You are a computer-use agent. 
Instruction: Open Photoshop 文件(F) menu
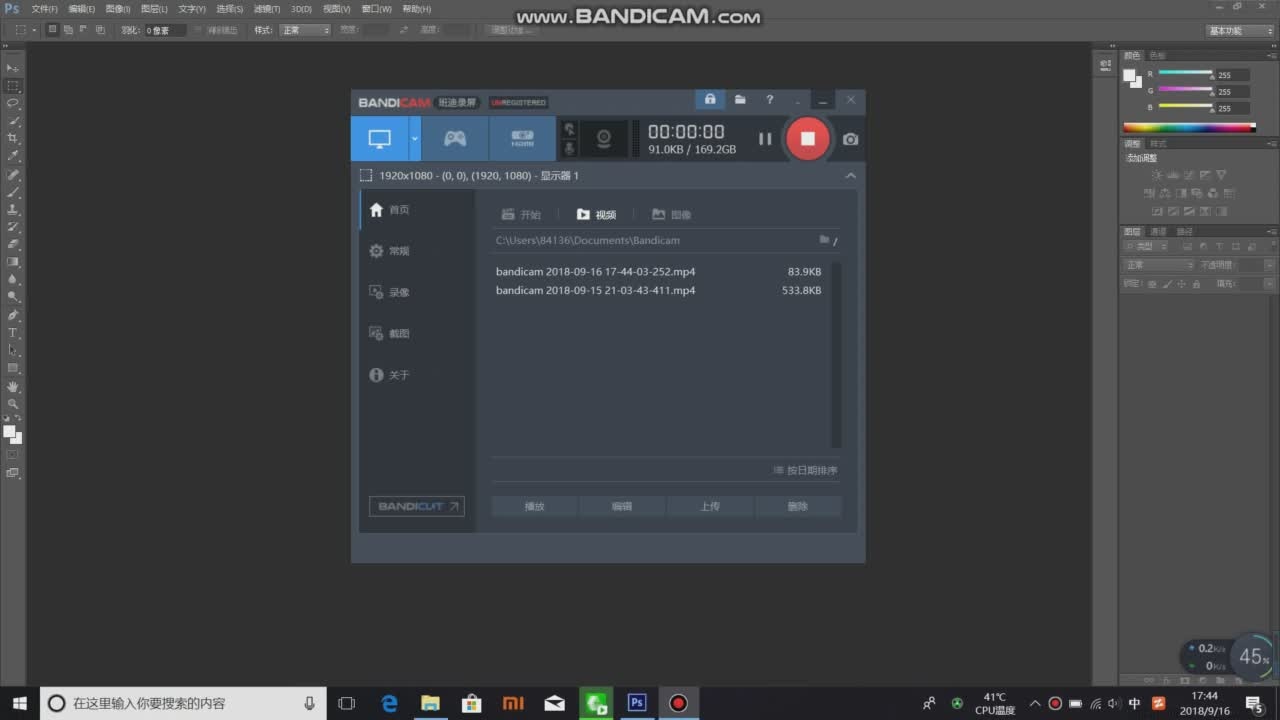pyautogui.click(x=45, y=9)
